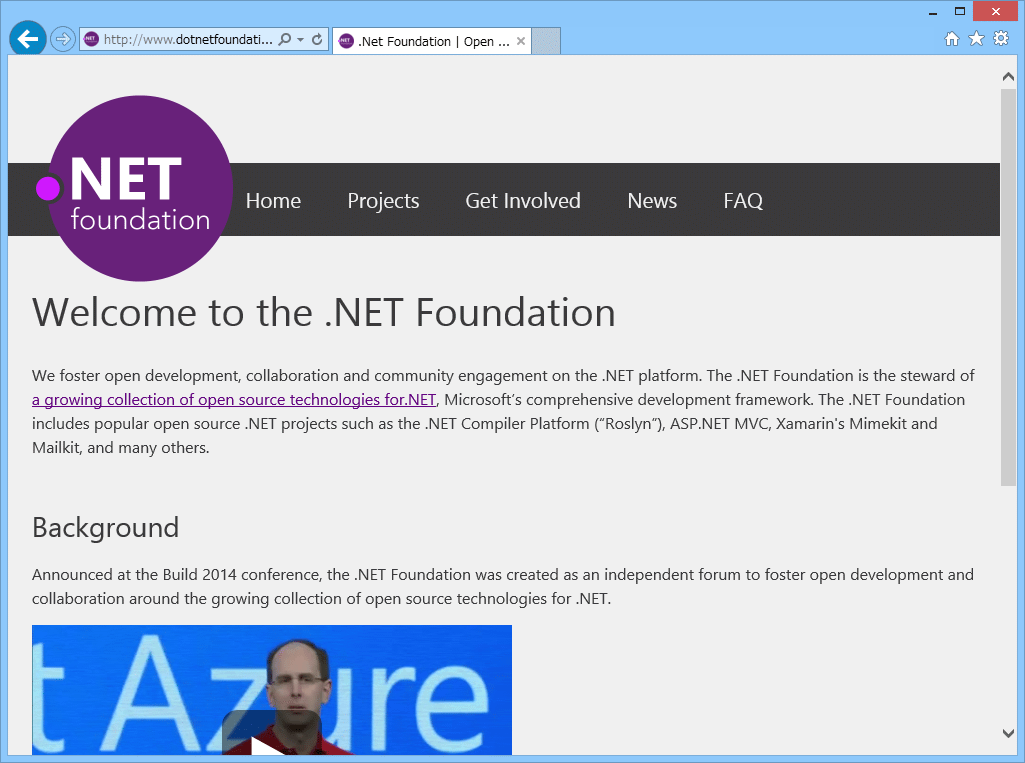
Task: Open favorites with the star icon
Action: pyautogui.click(x=975, y=38)
